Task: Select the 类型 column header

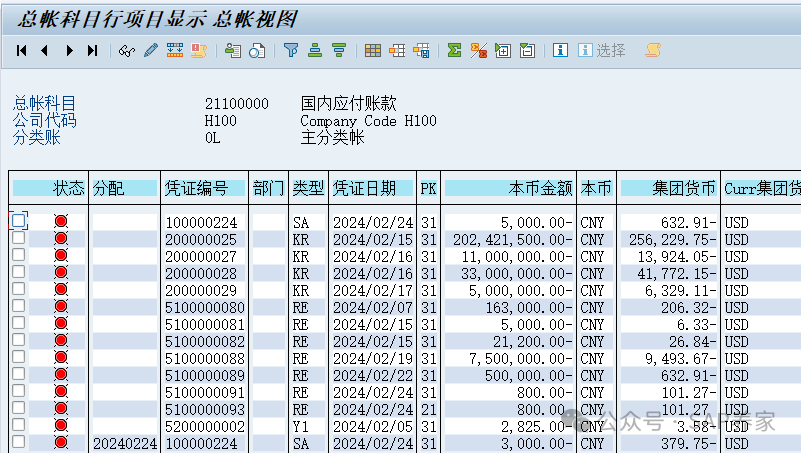Action: [x=308, y=188]
